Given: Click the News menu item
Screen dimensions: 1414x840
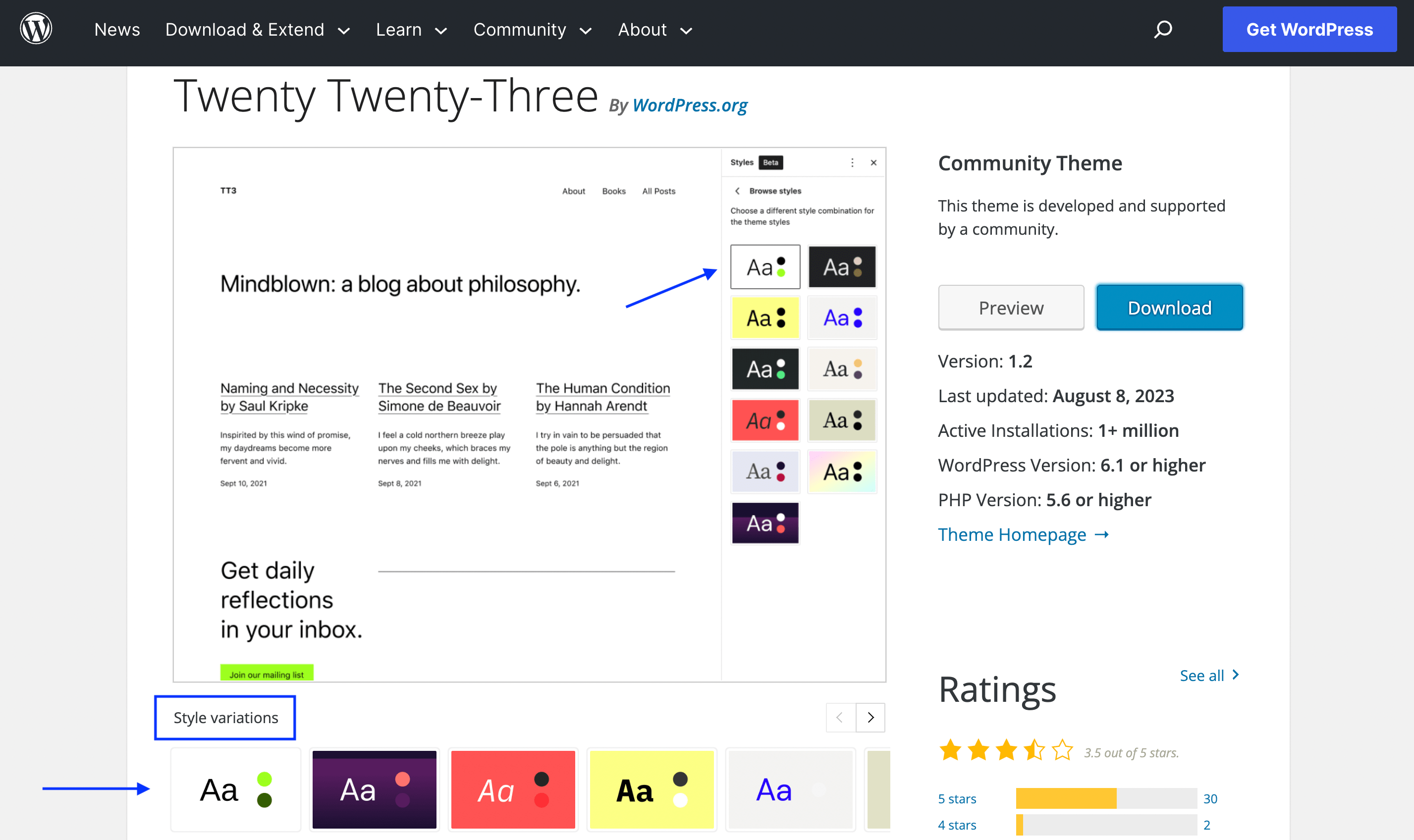Looking at the screenshot, I should click(x=116, y=29).
